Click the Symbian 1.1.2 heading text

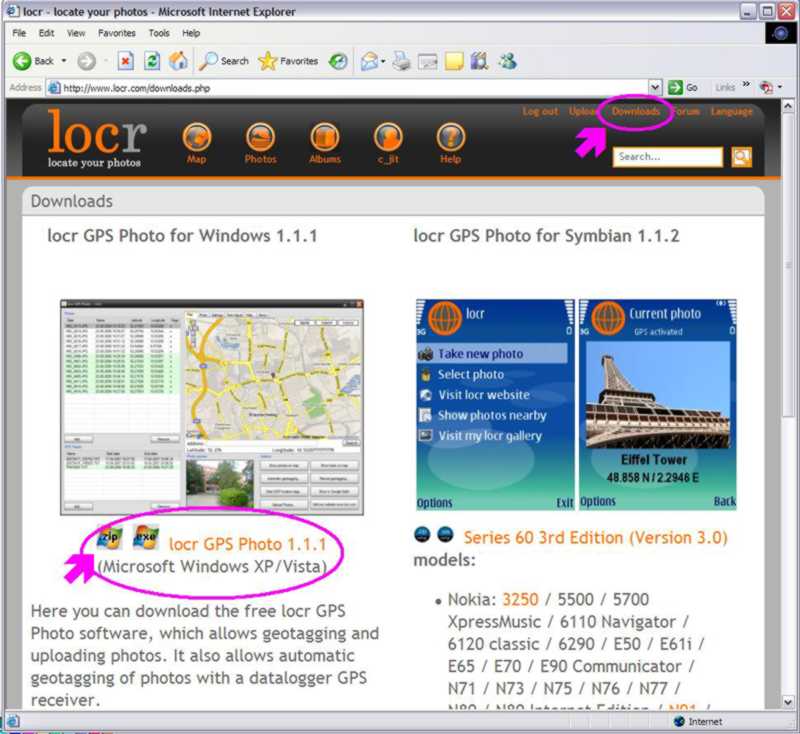click(x=546, y=236)
